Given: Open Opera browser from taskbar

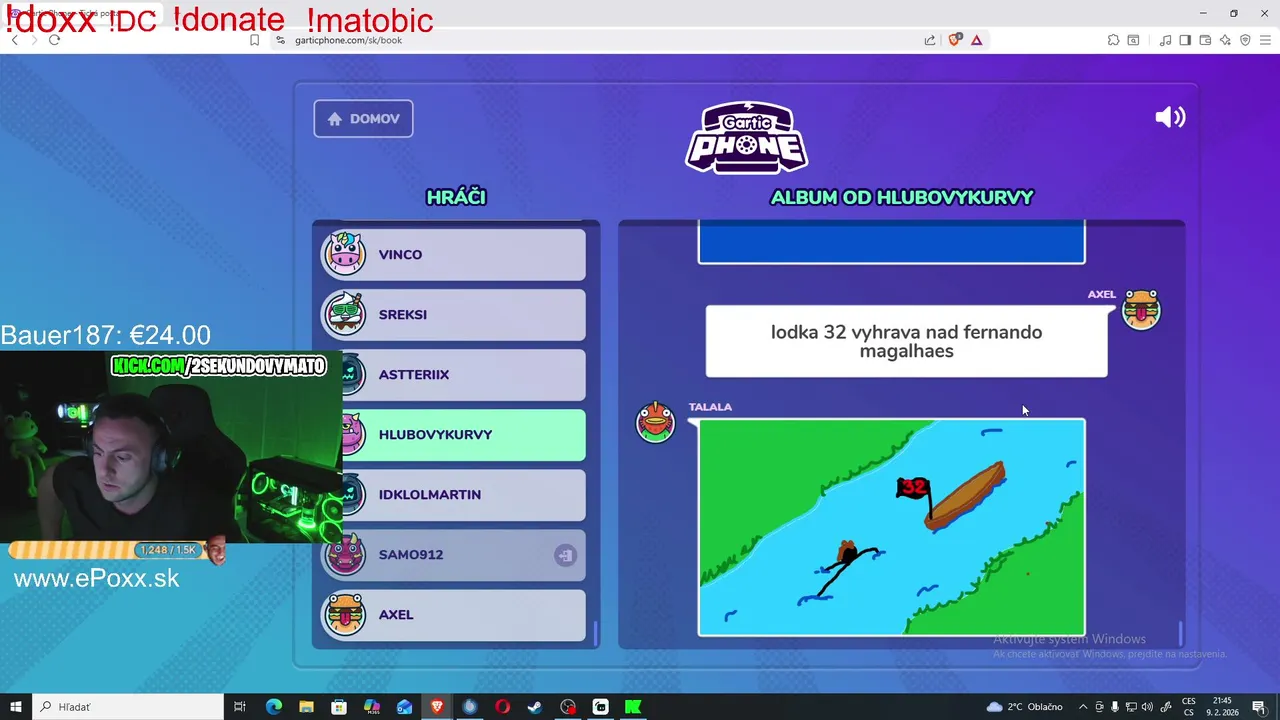Looking at the screenshot, I should 502,707.
